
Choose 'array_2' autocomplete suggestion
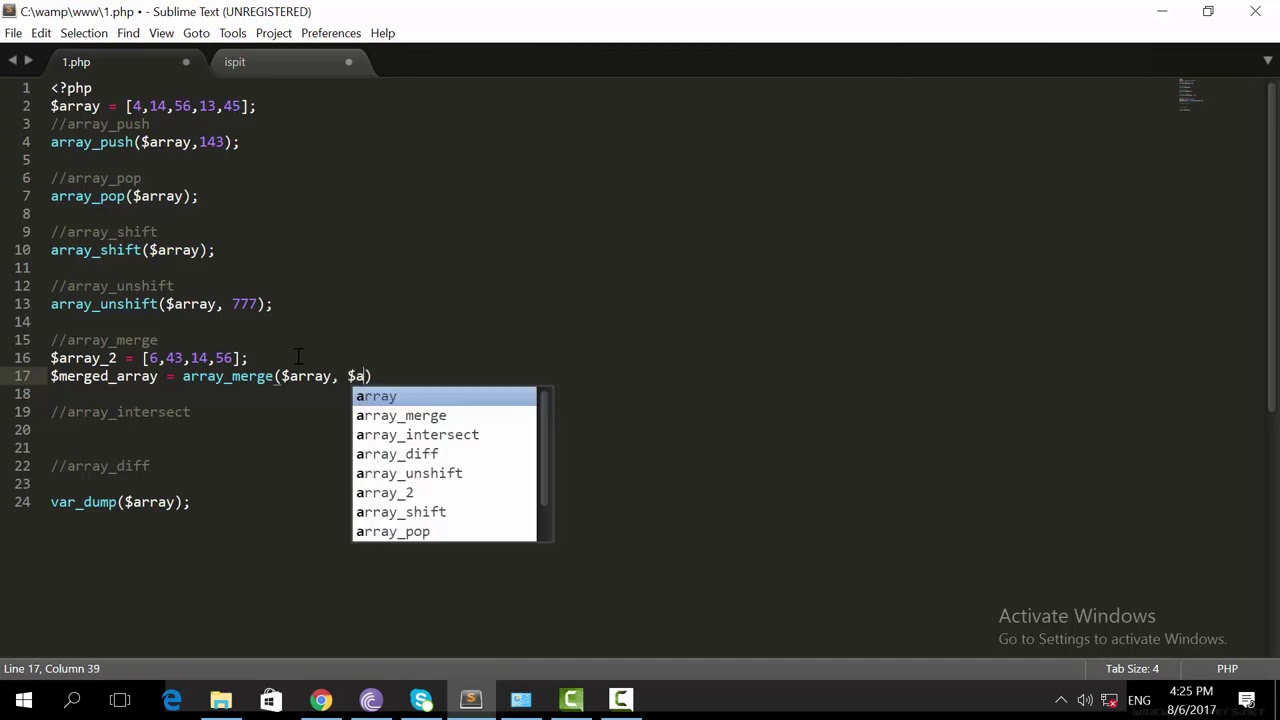445,493
